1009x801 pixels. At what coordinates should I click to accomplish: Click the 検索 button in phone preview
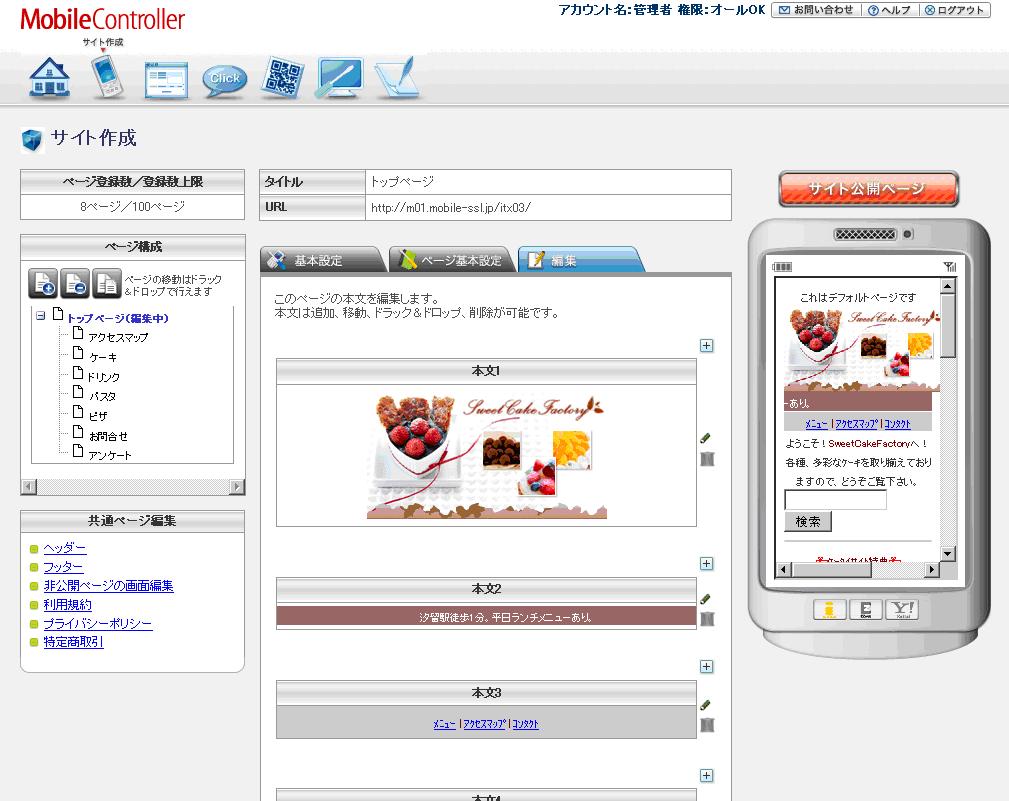click(808, 521)
